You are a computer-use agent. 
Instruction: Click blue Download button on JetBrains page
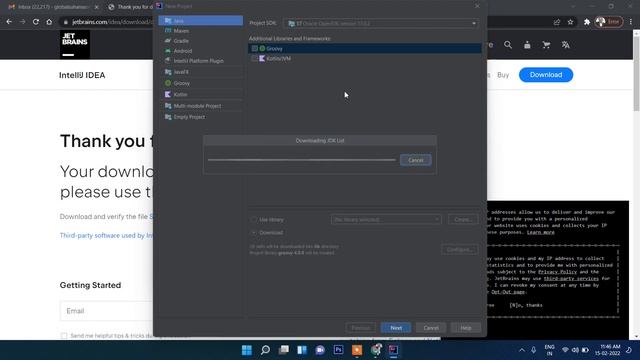[x=546, y=75]
